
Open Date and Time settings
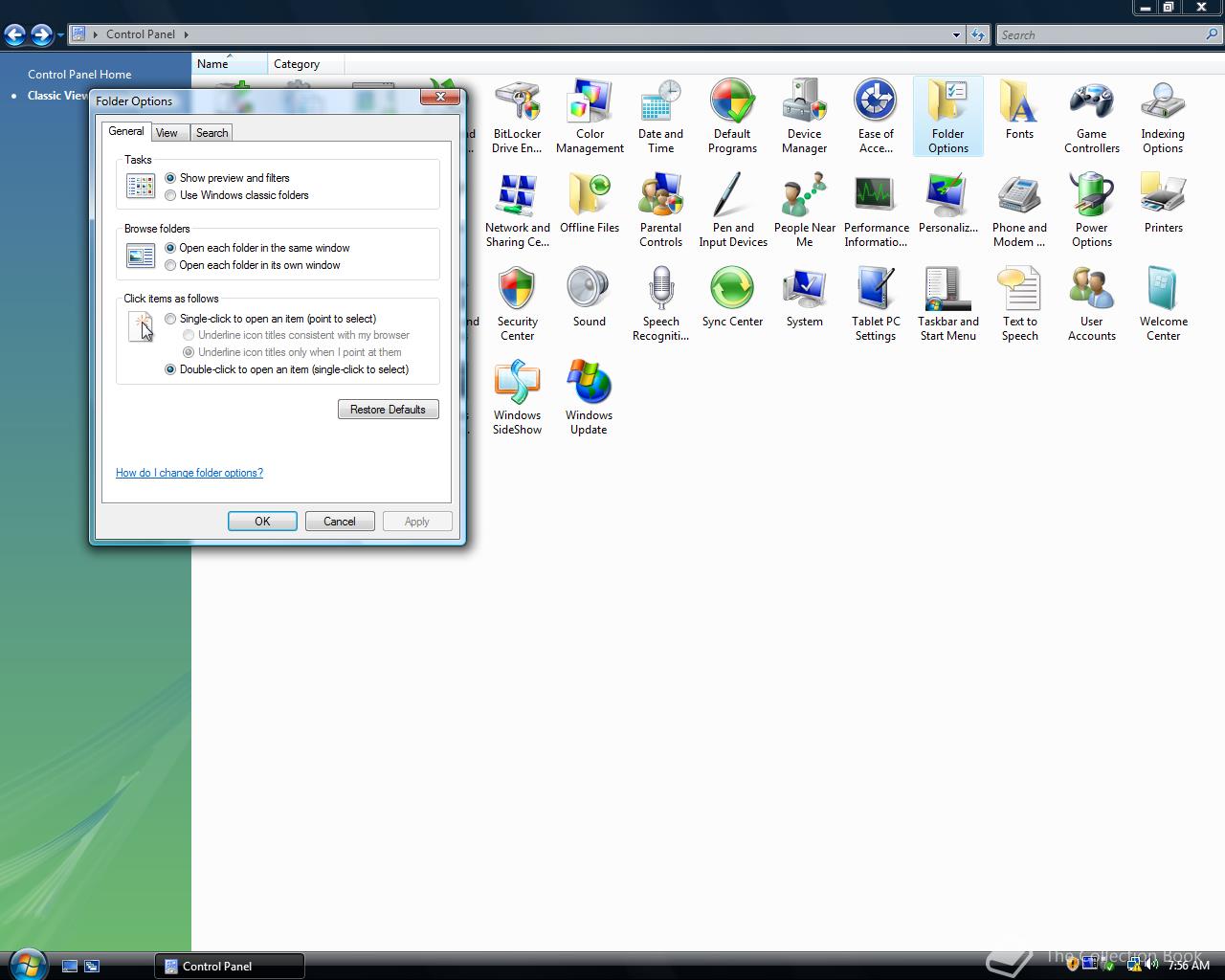[x=660, y=117]
